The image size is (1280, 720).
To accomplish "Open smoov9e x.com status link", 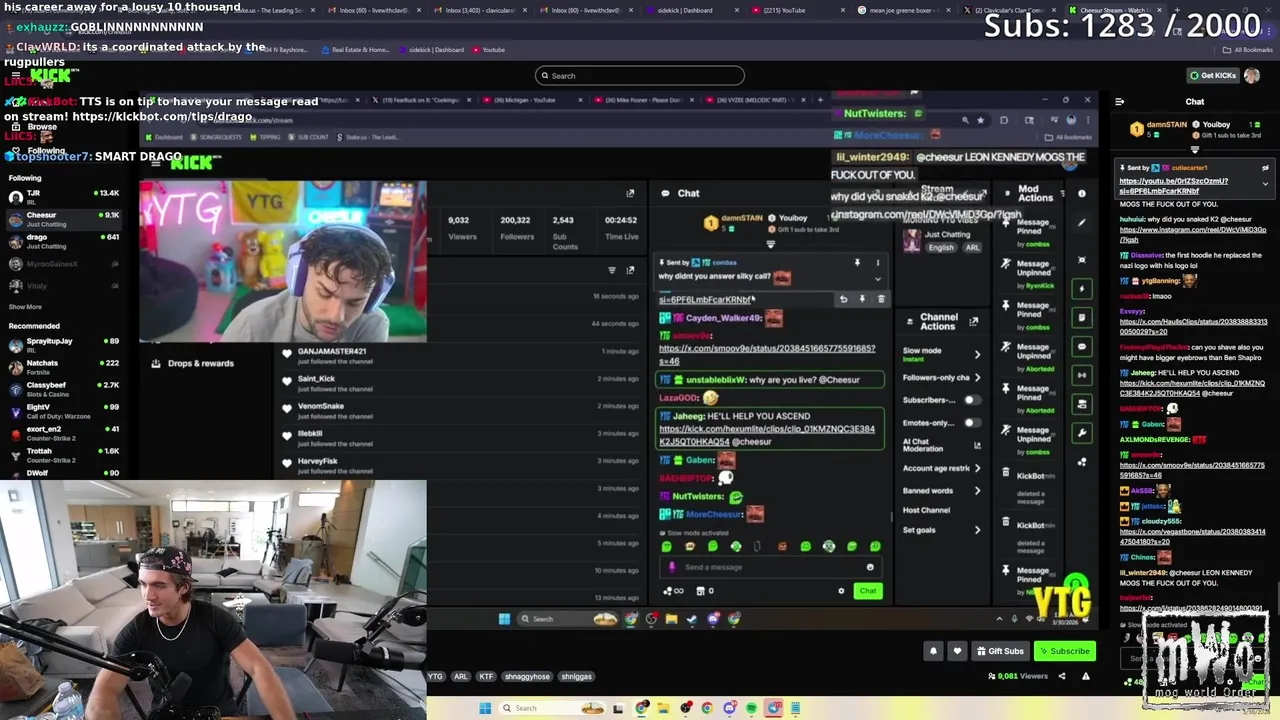I will (x=767, y=354).
